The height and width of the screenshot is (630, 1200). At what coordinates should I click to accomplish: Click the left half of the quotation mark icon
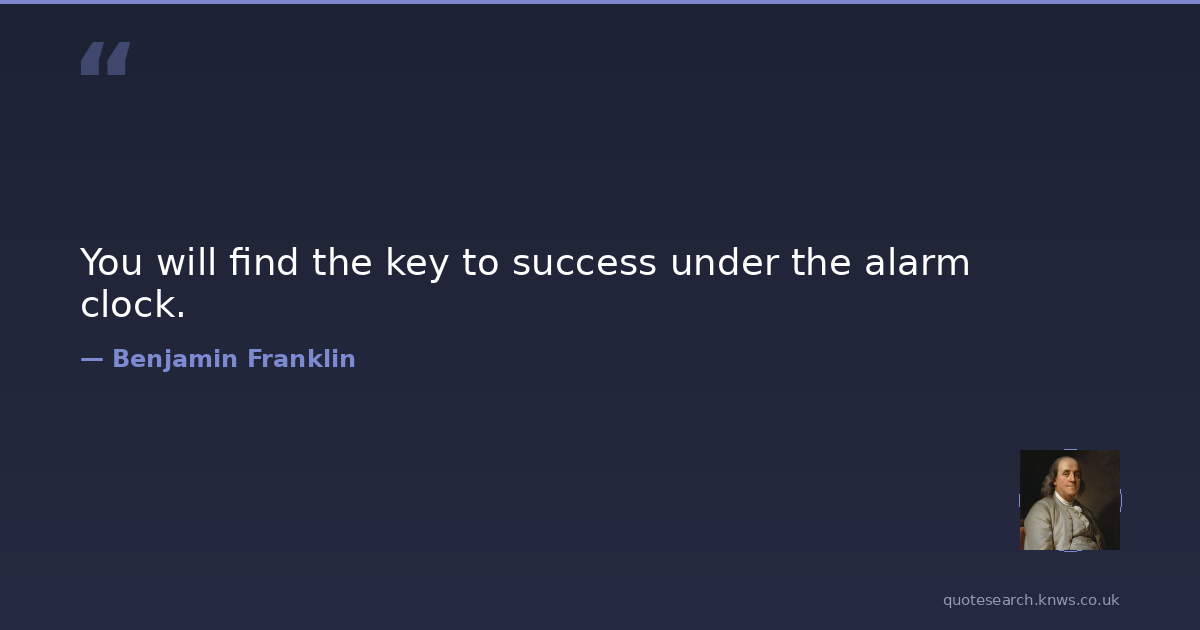[93, 59]
